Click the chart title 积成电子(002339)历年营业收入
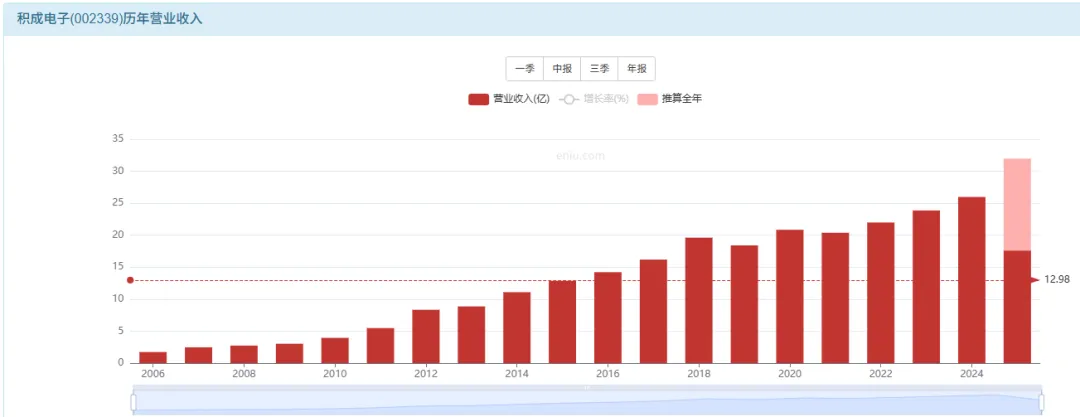This screenshot has height=417, width=1080. click(x=110, y=19)
